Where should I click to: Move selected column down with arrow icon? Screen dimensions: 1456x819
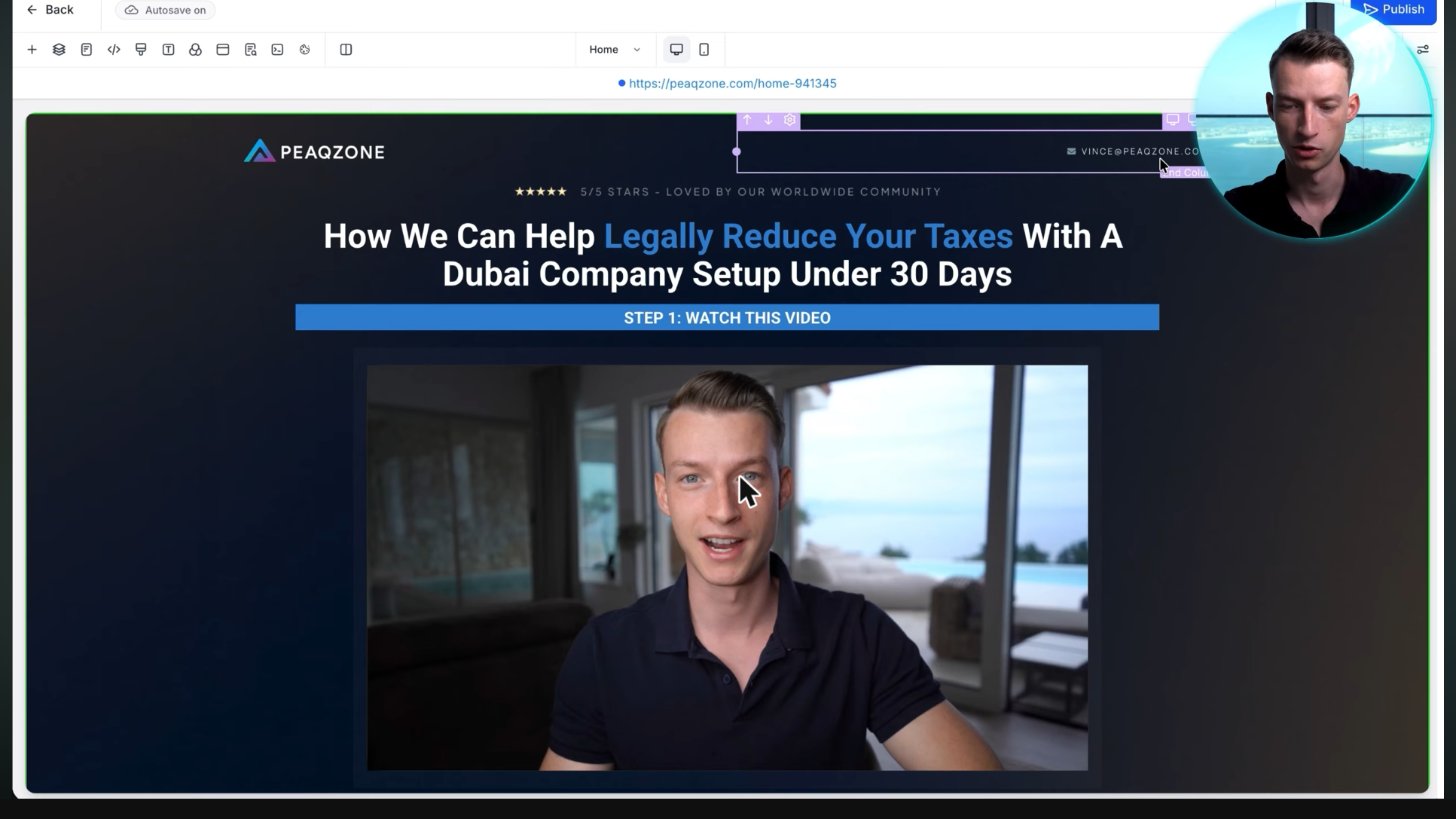coord(768,120)
